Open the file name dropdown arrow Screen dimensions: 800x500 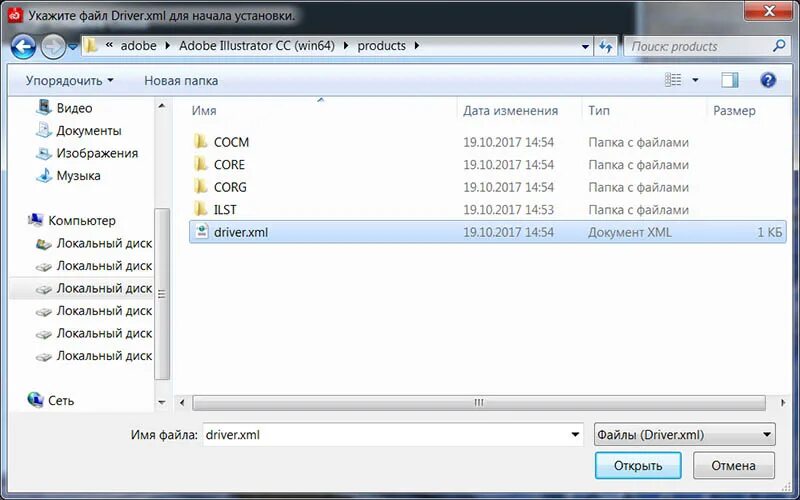575,435
